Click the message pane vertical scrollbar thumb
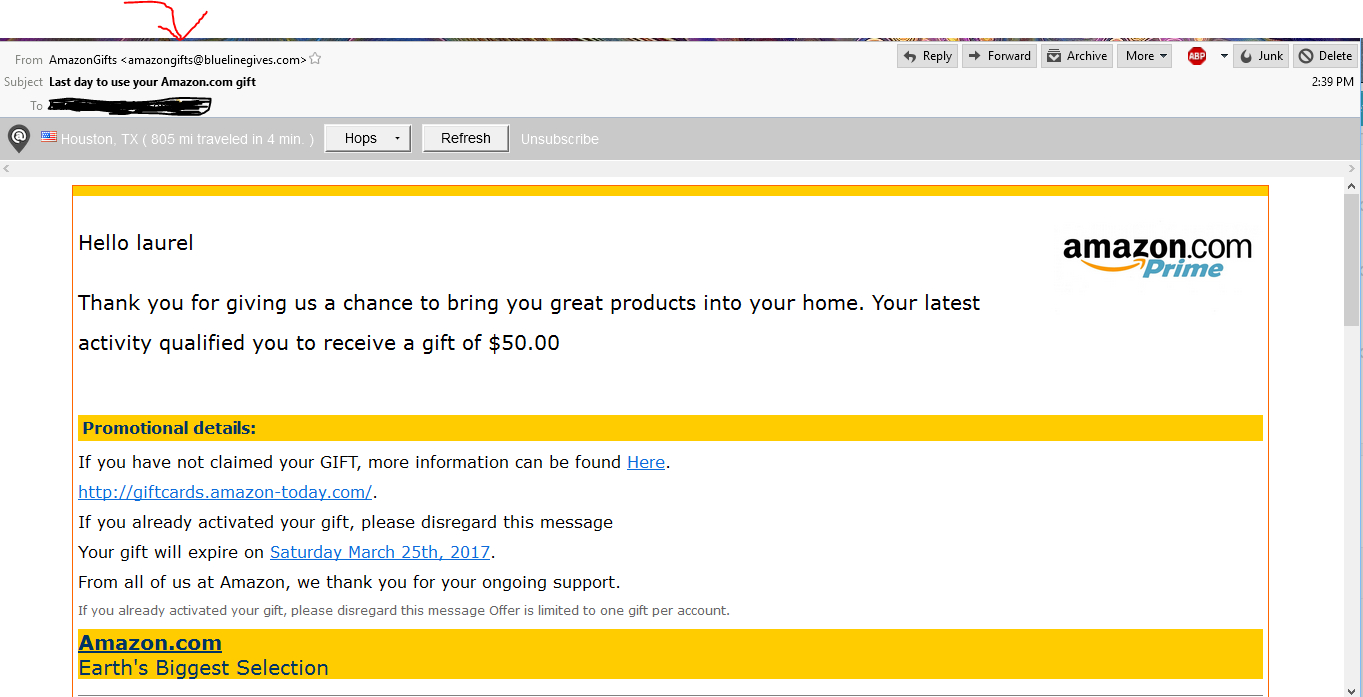Image resolution: width=1363 pixels, height=697 pixels. (x=1351, y=260)
